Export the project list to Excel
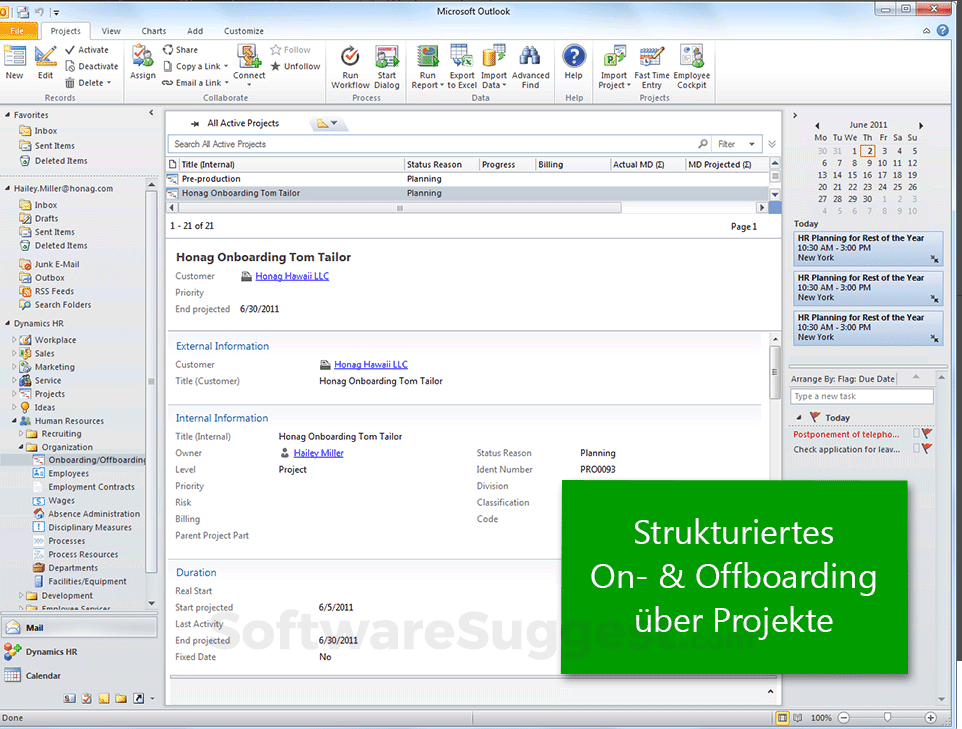This screenshot has width=962, height=729. (x=461, y=65)
